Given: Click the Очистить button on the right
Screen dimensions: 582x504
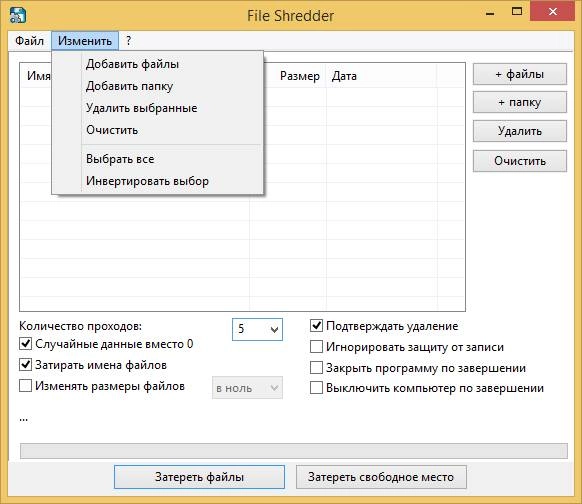Looking at the screenshot, I should coord(520,161).
